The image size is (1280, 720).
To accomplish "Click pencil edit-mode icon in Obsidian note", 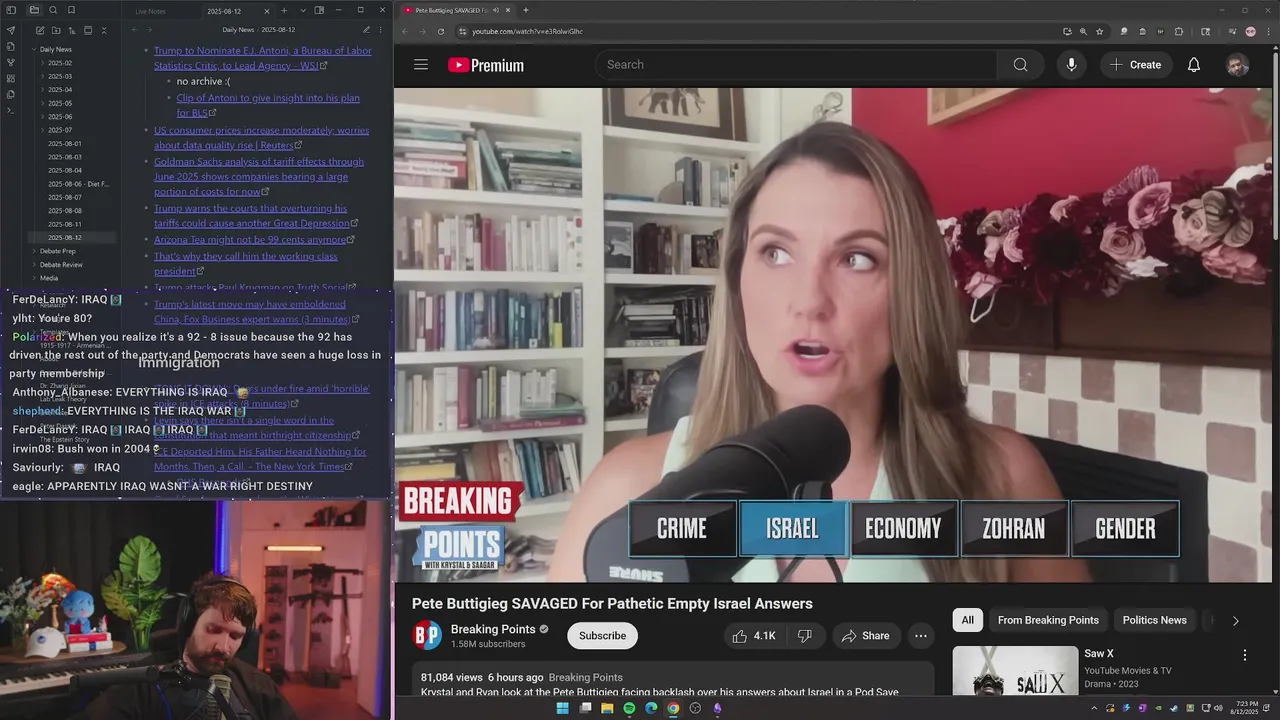I will click(366, 30).
